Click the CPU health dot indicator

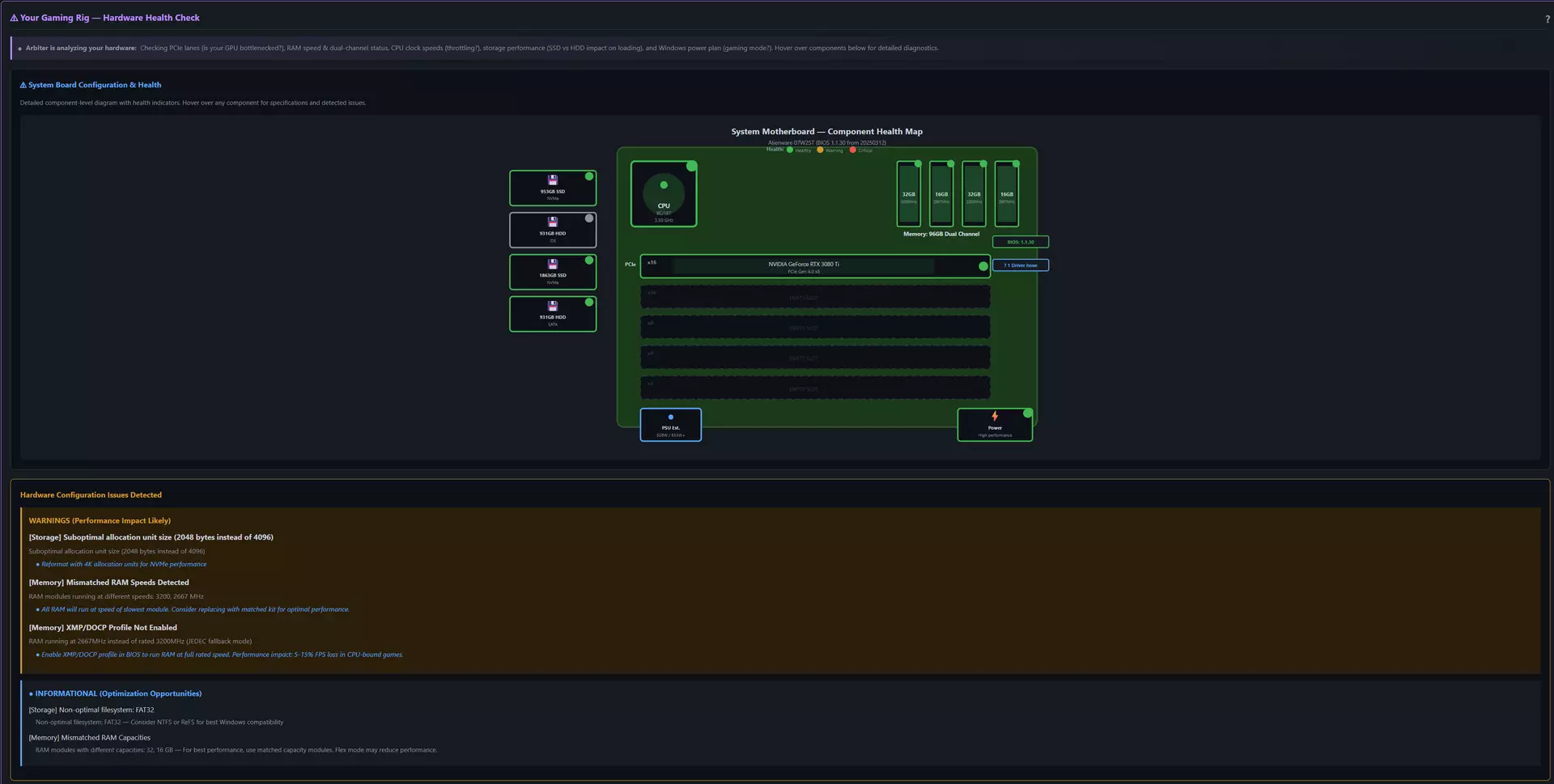pos(691,166)
